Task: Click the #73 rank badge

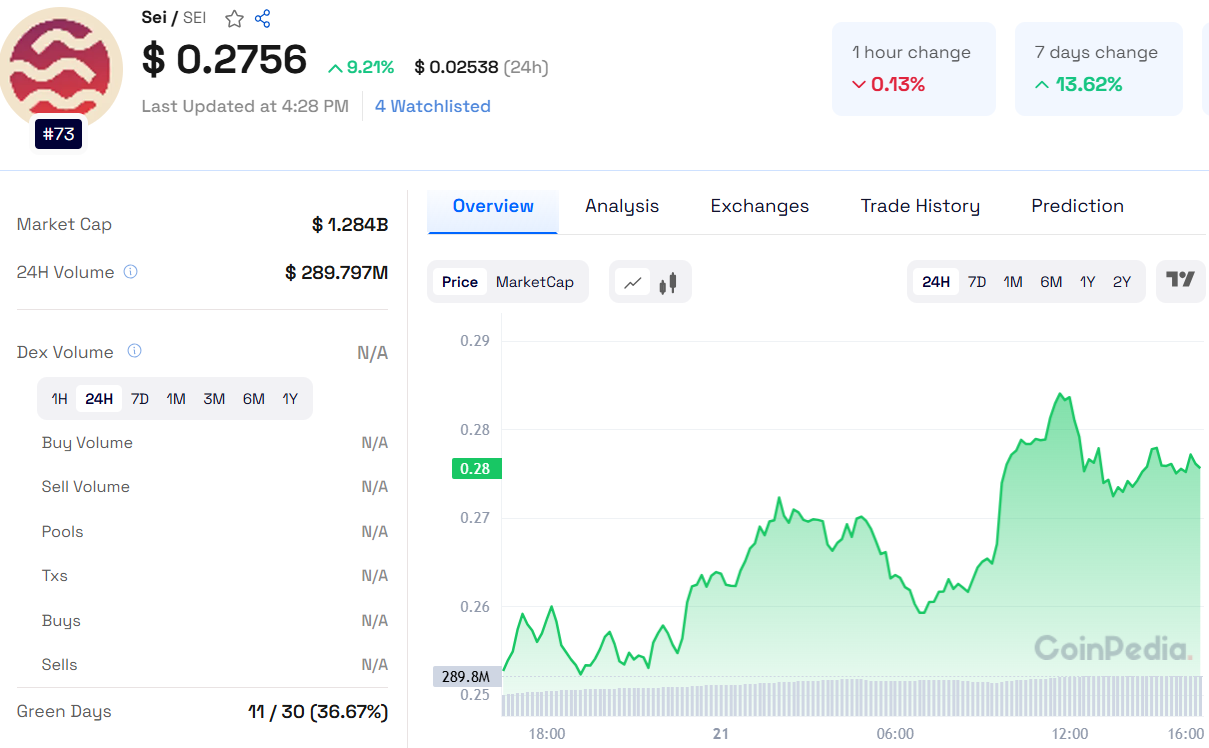Action: coord(59,134)
